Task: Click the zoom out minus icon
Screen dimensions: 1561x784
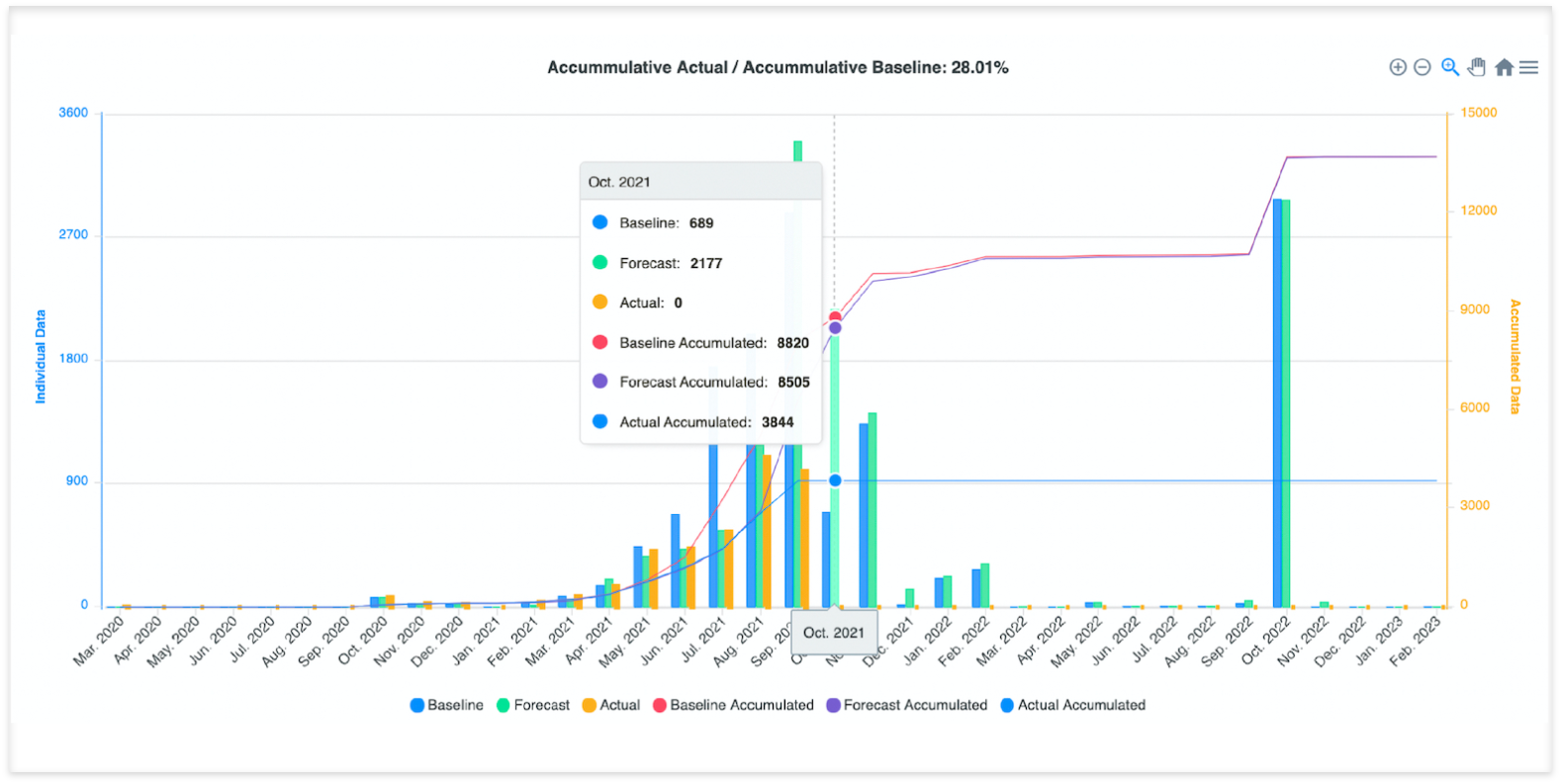Action: 1422,67
